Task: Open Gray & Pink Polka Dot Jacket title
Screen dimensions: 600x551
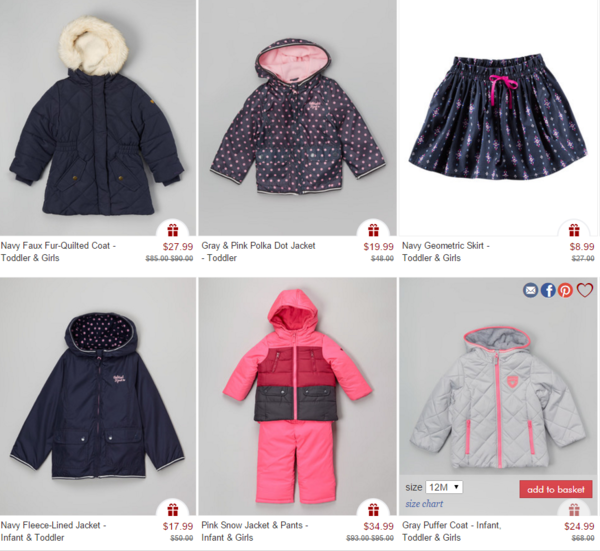Action: [x=258, y=251]
